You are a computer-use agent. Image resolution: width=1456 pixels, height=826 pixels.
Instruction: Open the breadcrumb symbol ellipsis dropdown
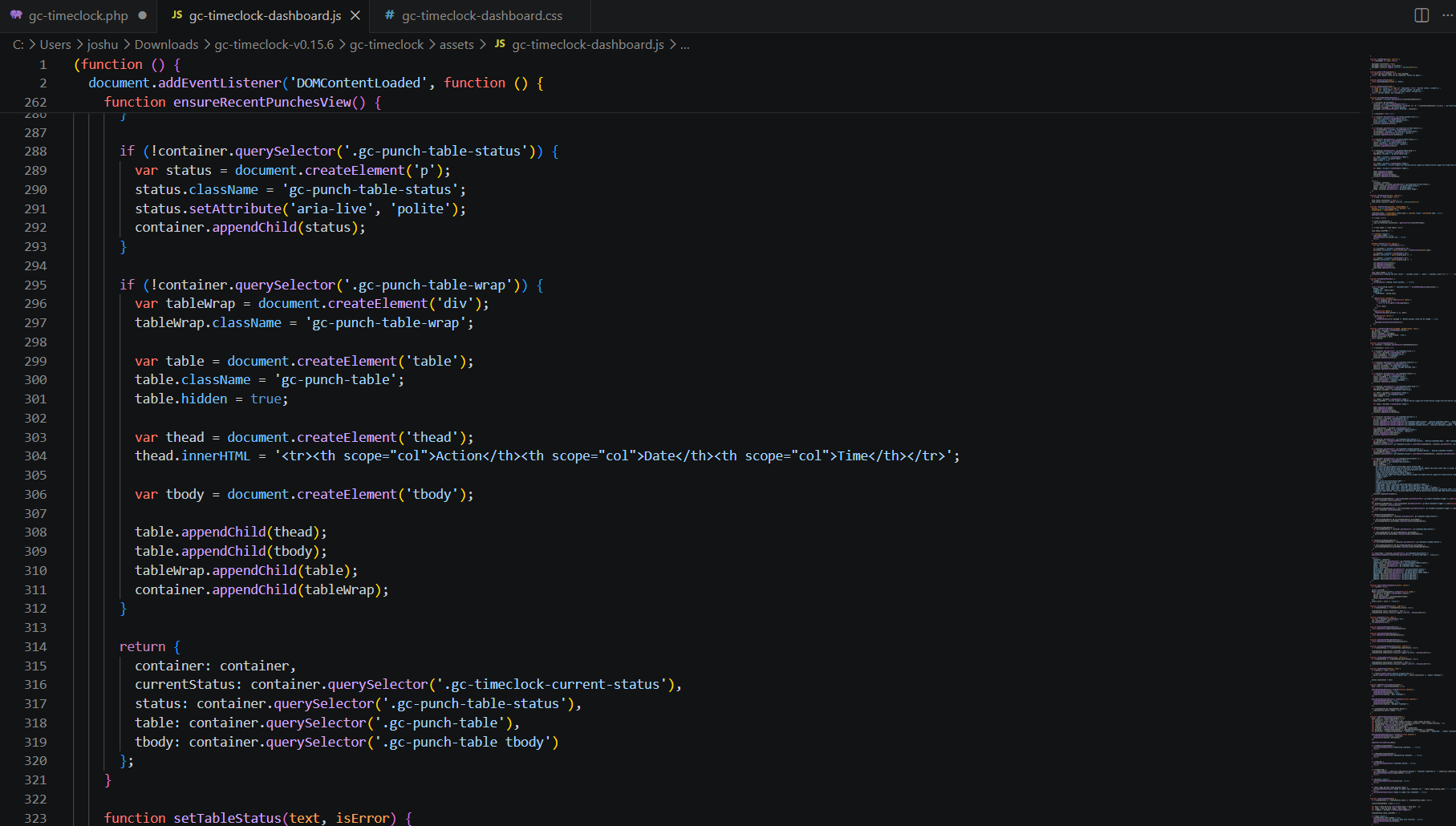point(685,44)
